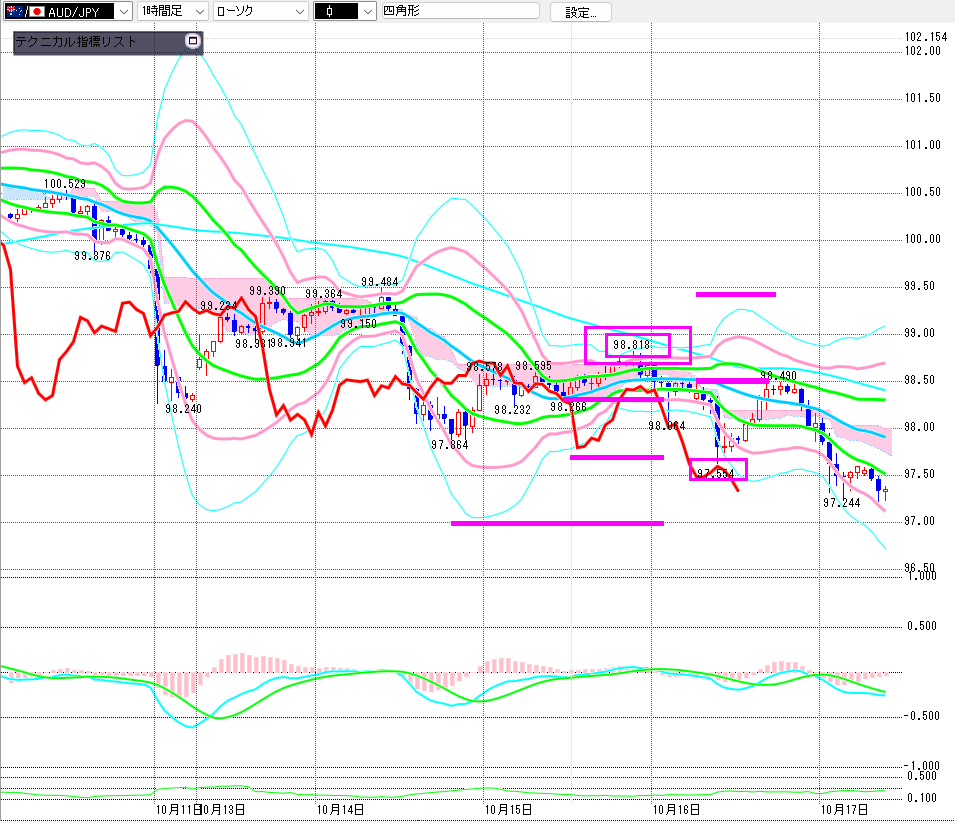This screenshot has height=821, width=955.
Task: Select the magenta line near the 99.50 level
Action: (x=735, y=294)
